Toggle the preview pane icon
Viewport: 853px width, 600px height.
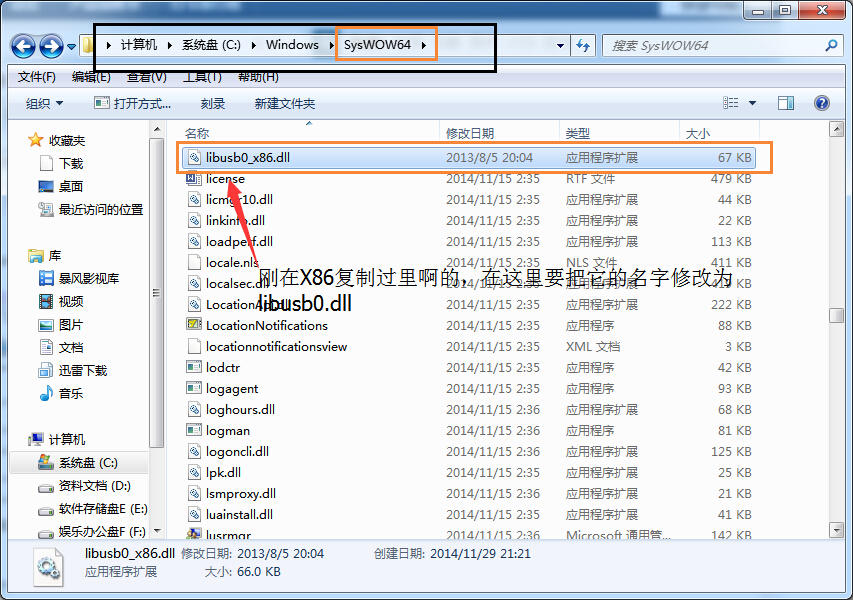(786, 103)
